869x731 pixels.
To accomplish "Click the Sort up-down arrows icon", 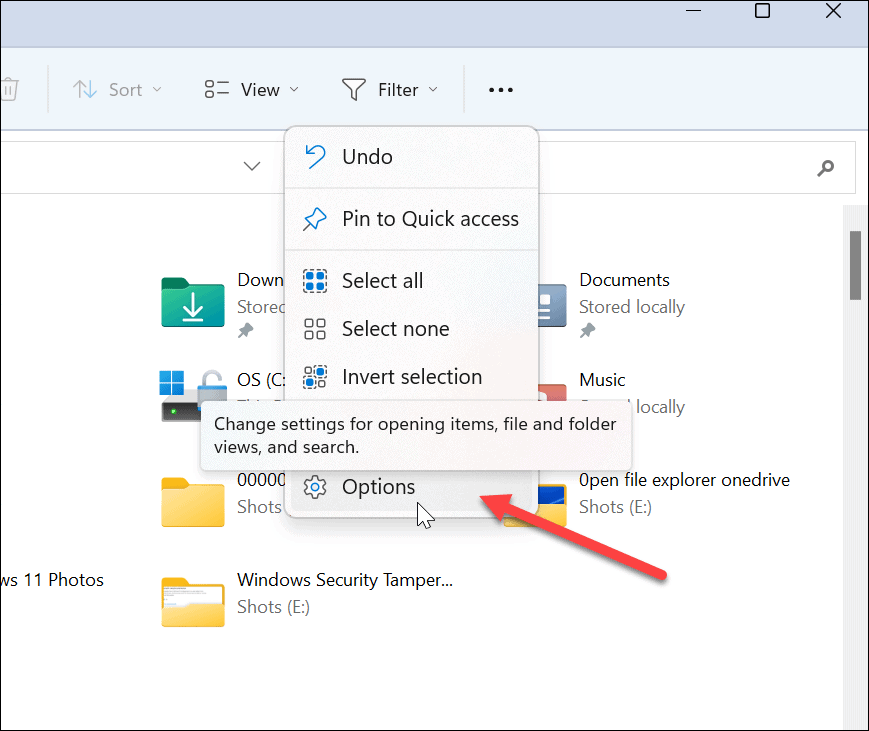I will 85,89.
